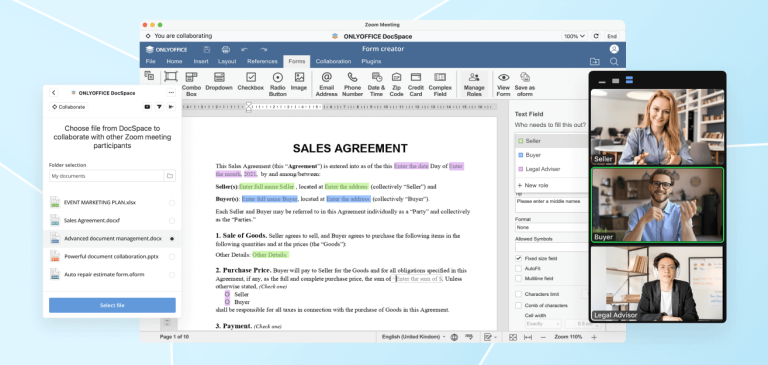
Task: Insert a Credit Card field
Action: (416, 84)
